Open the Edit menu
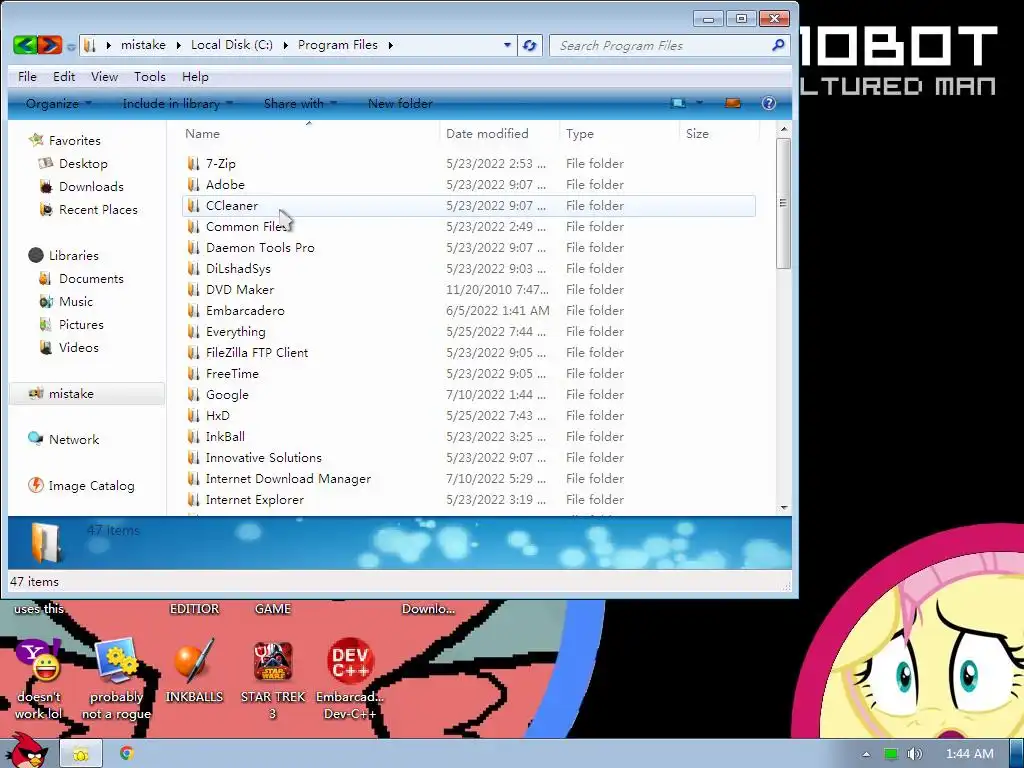 click(64, 77)
